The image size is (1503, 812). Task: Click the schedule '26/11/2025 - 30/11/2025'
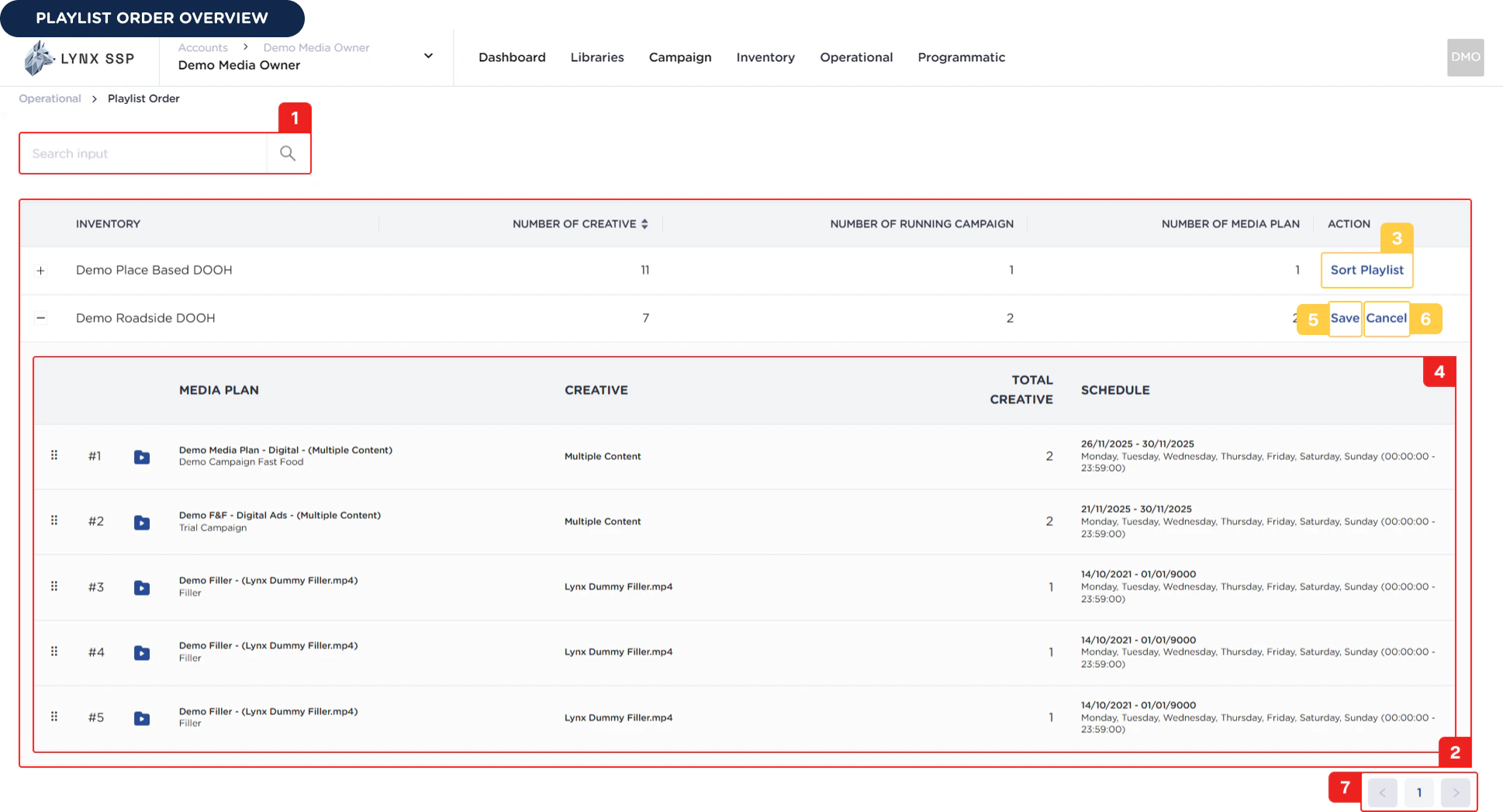1137,444
